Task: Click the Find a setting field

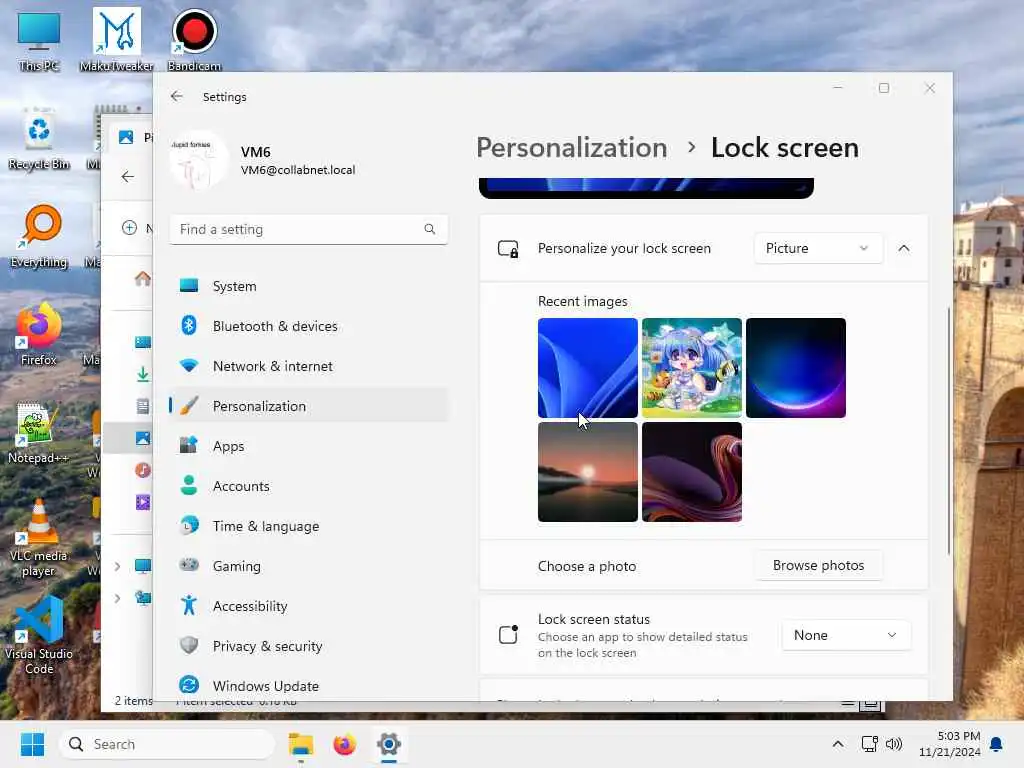Action: coord(309,229)
